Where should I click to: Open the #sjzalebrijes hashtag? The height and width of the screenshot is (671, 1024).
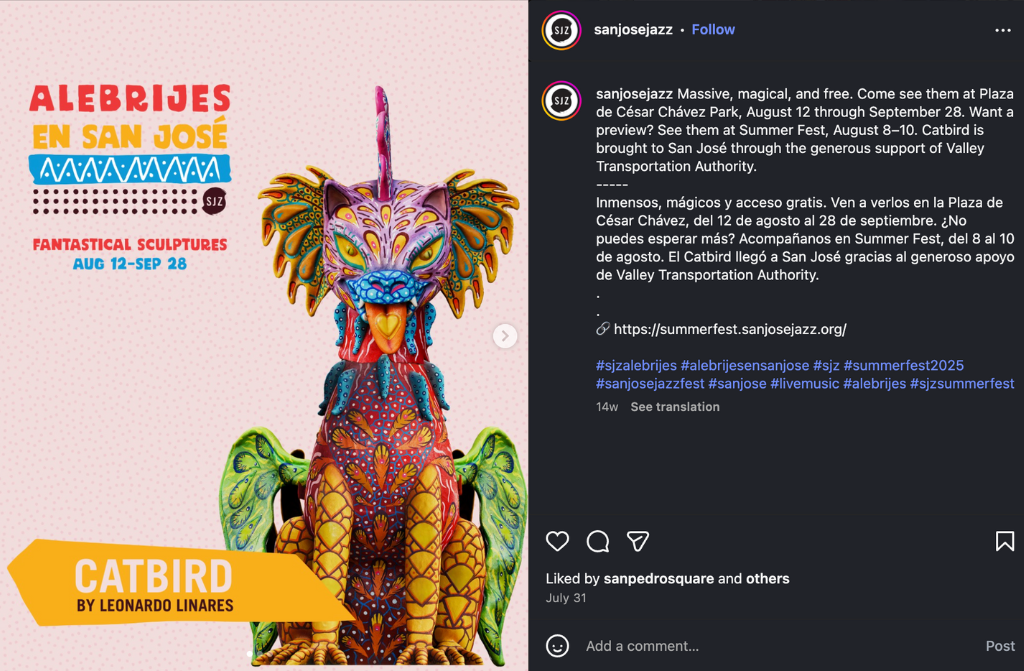pyautogui.click(x=636, y=365)
